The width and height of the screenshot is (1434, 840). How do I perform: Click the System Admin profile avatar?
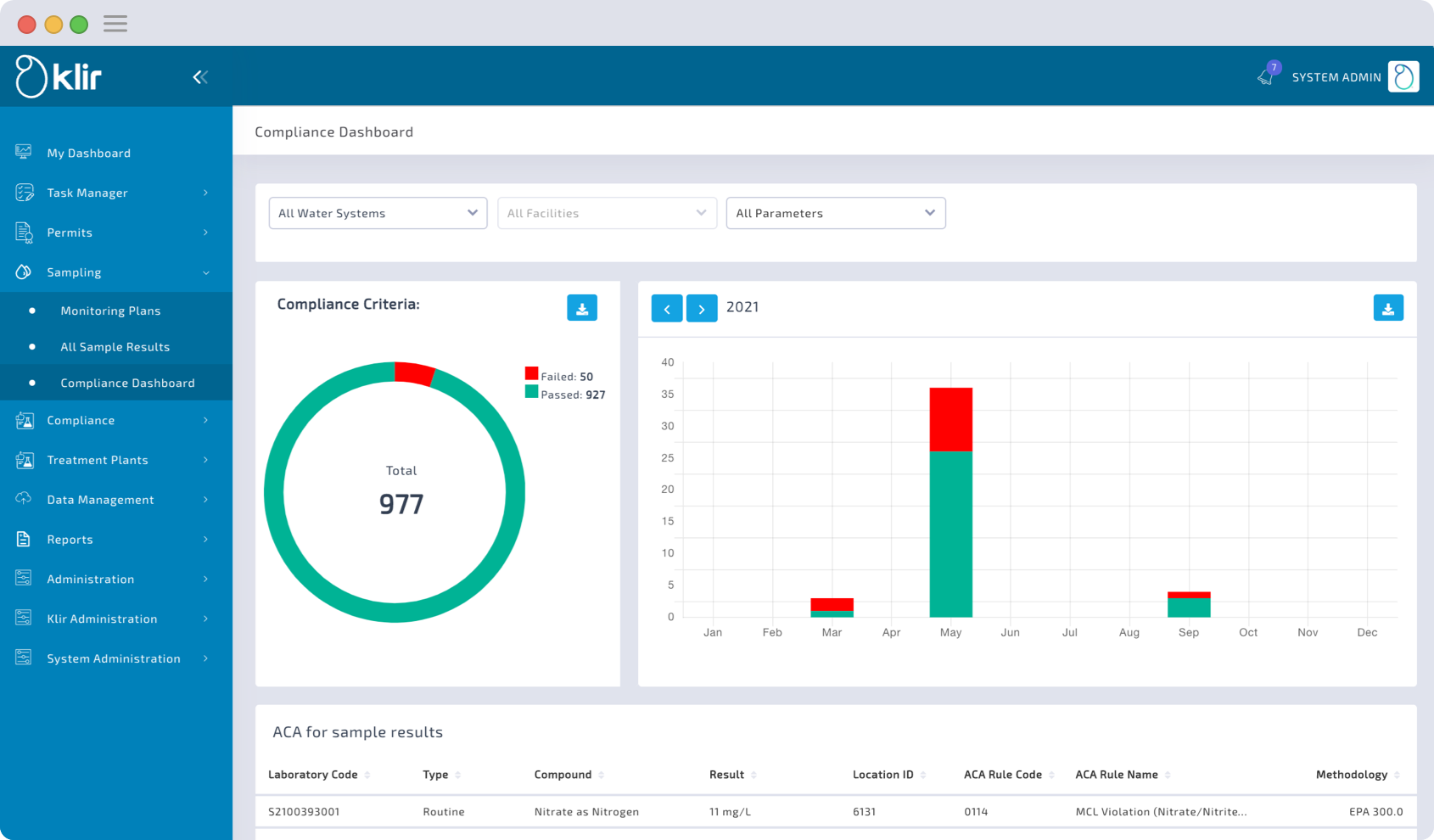(1403, 76)
